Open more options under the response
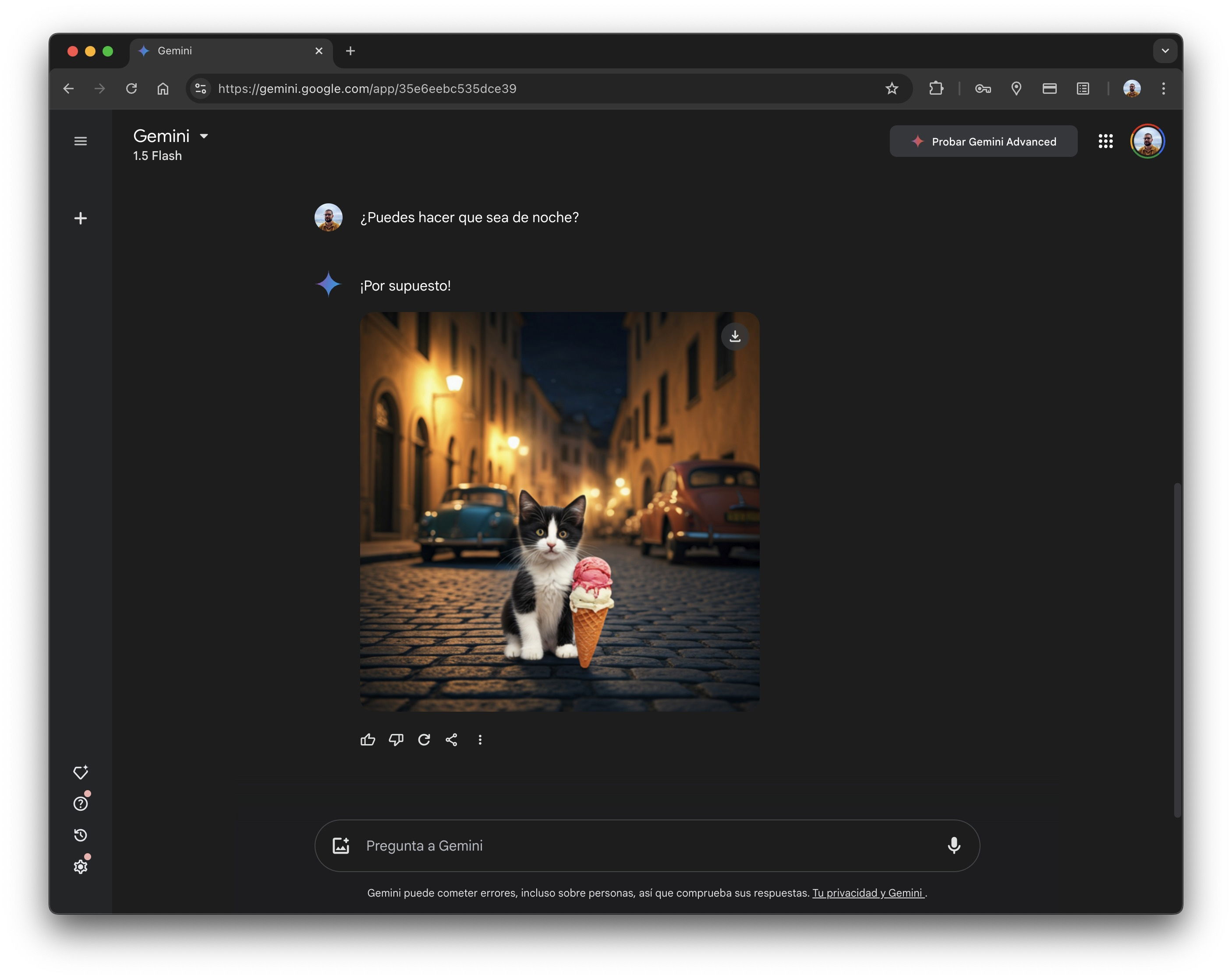 480,740
